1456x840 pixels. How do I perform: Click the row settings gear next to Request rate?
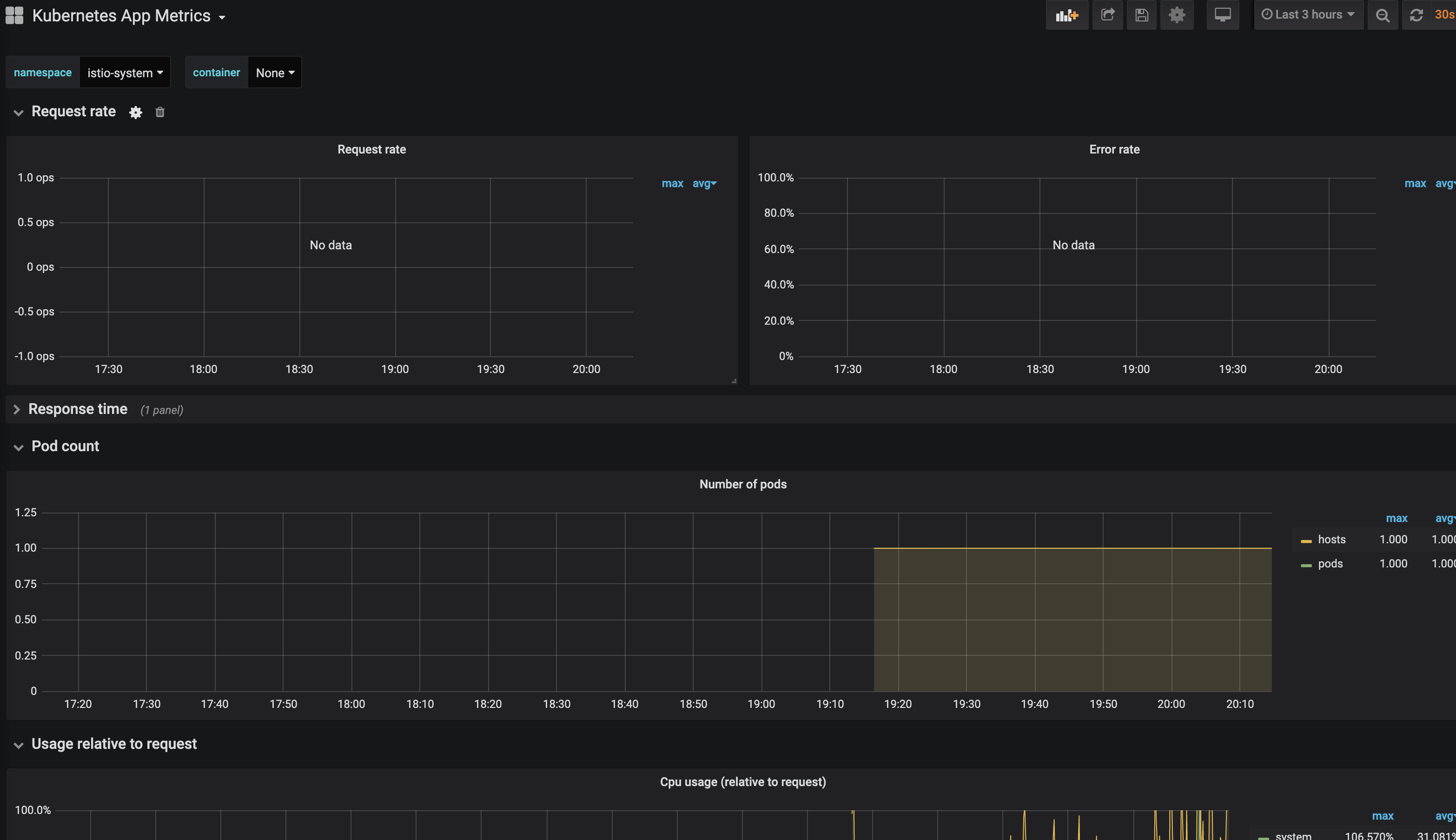135,112
